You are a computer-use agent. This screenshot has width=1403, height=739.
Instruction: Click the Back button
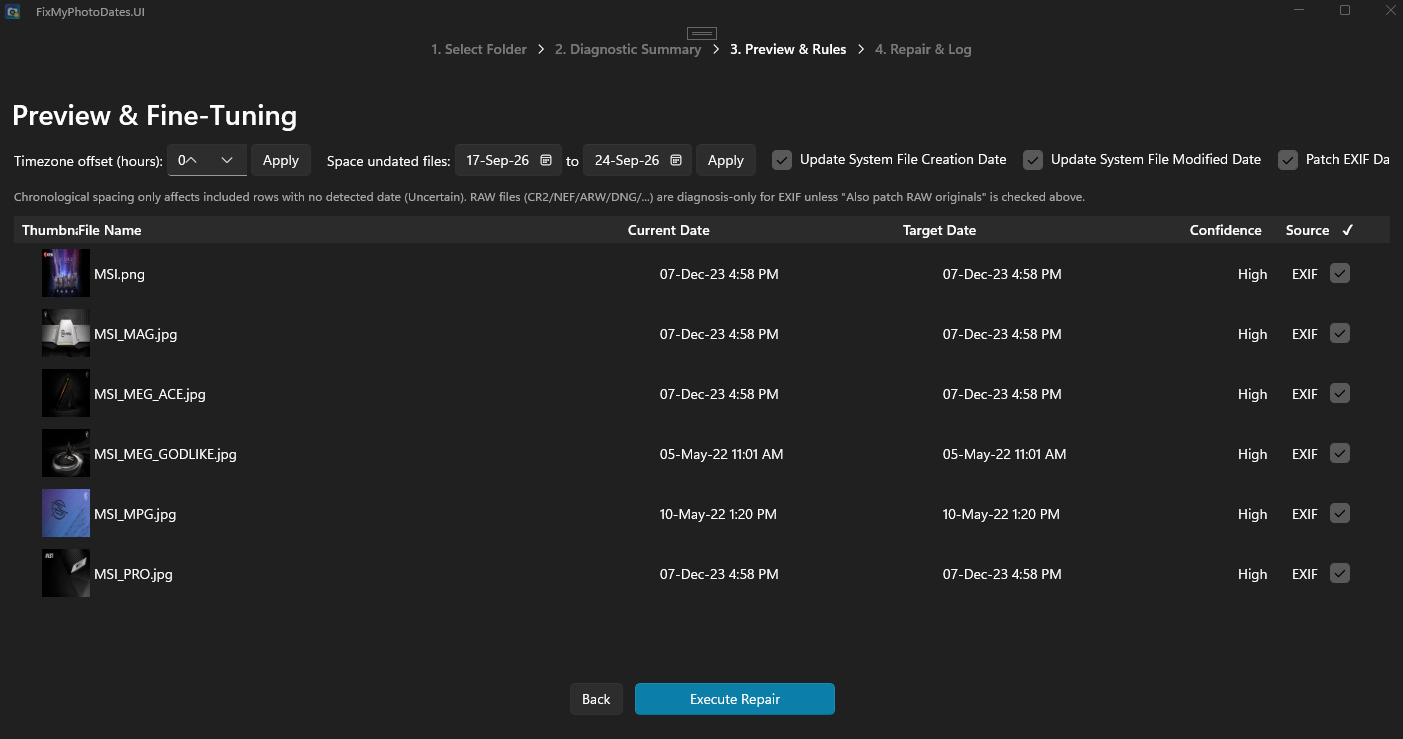coord(596,699)
